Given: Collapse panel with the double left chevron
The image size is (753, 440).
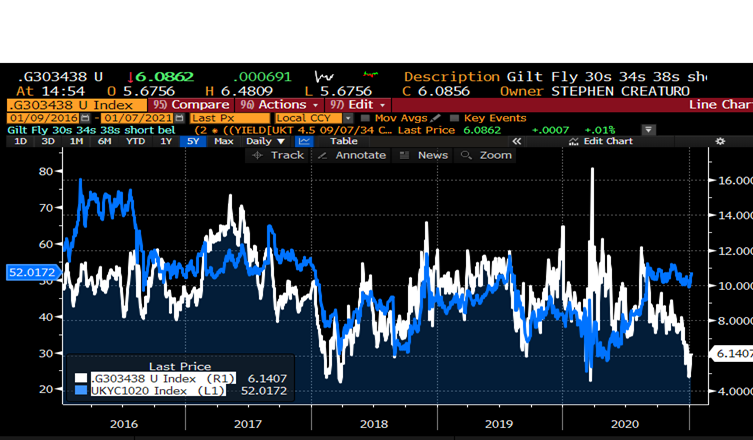Looking at the screenshot, I should click(517, 141).
